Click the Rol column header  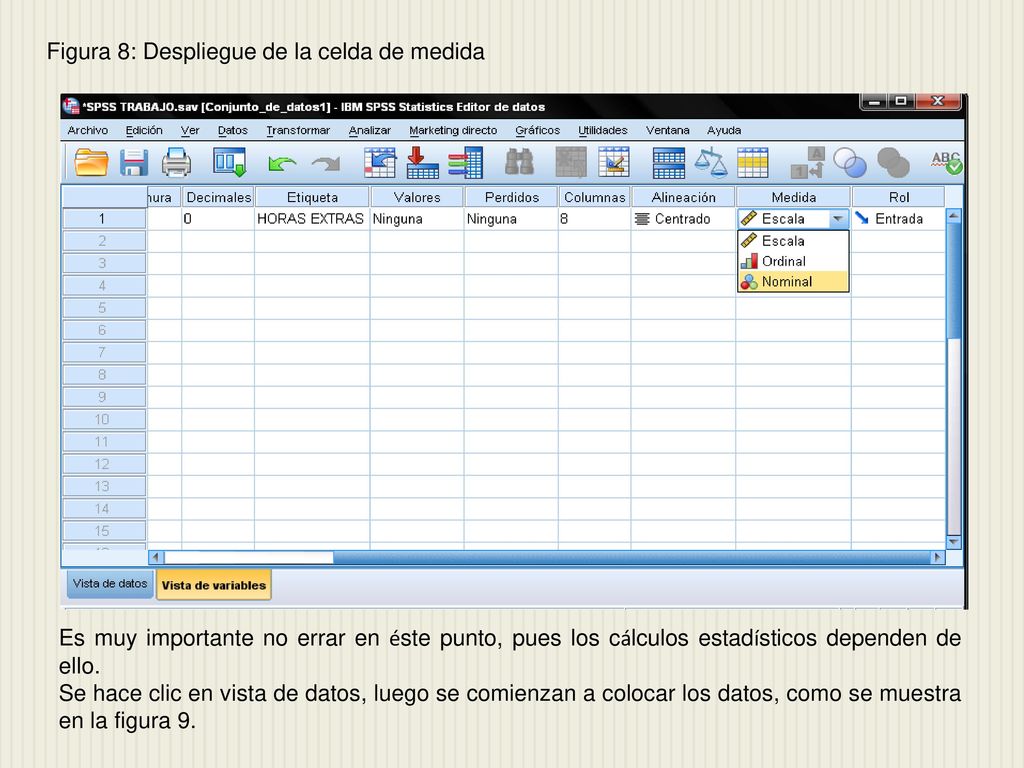point(899,197)
